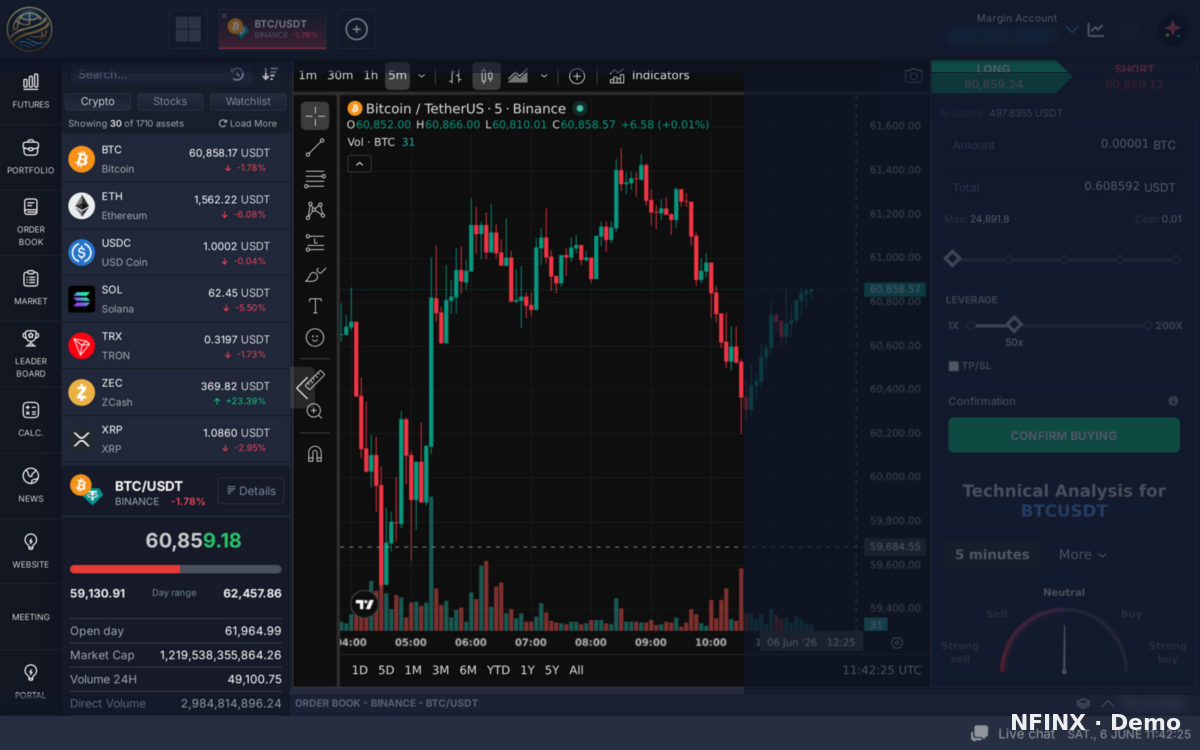Open the TradingView logo link
The width and height of the screenshot is (1200, 750).
coord(364,603)
